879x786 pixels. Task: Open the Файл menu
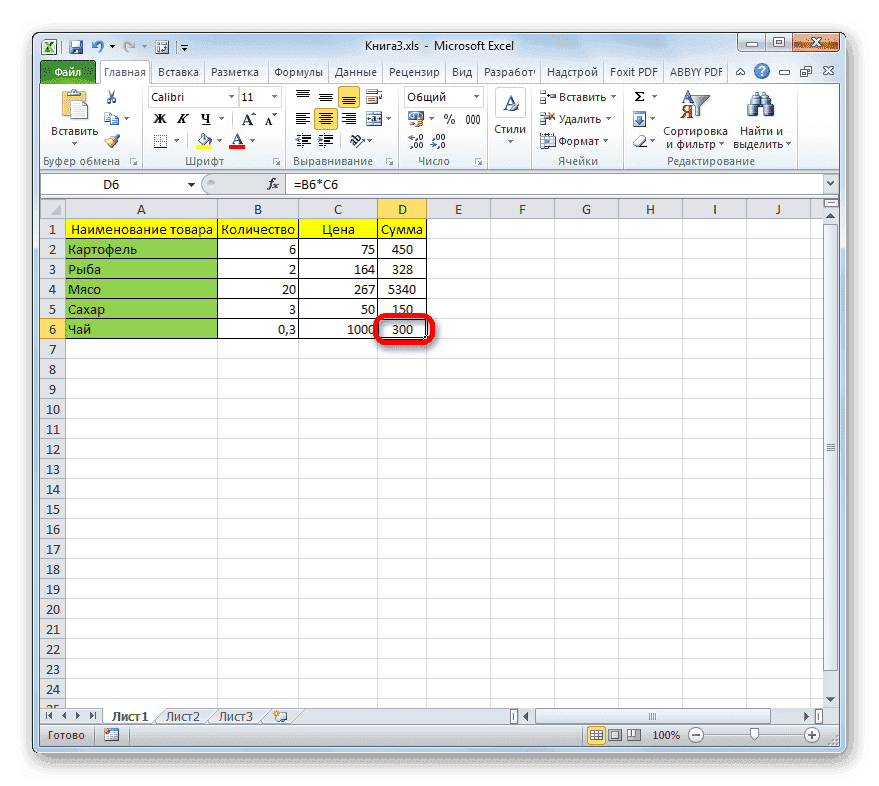69,71
